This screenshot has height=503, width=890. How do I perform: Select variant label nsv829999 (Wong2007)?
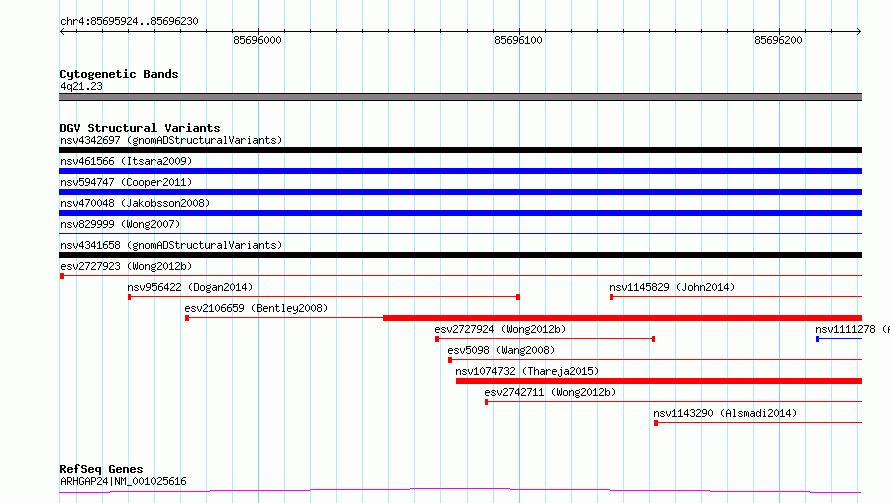click(120, 224)
